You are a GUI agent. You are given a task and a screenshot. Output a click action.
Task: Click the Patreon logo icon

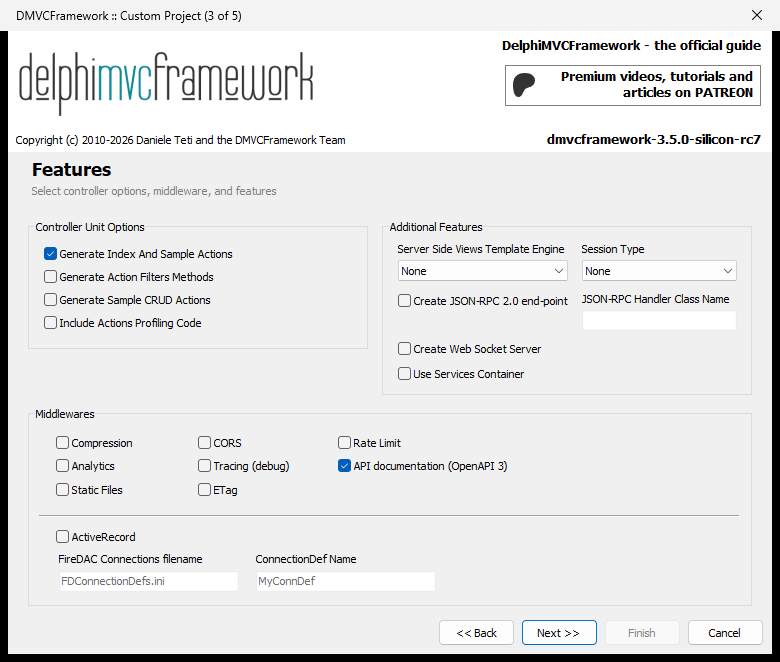pyautogui.click(x=524, y=85)
